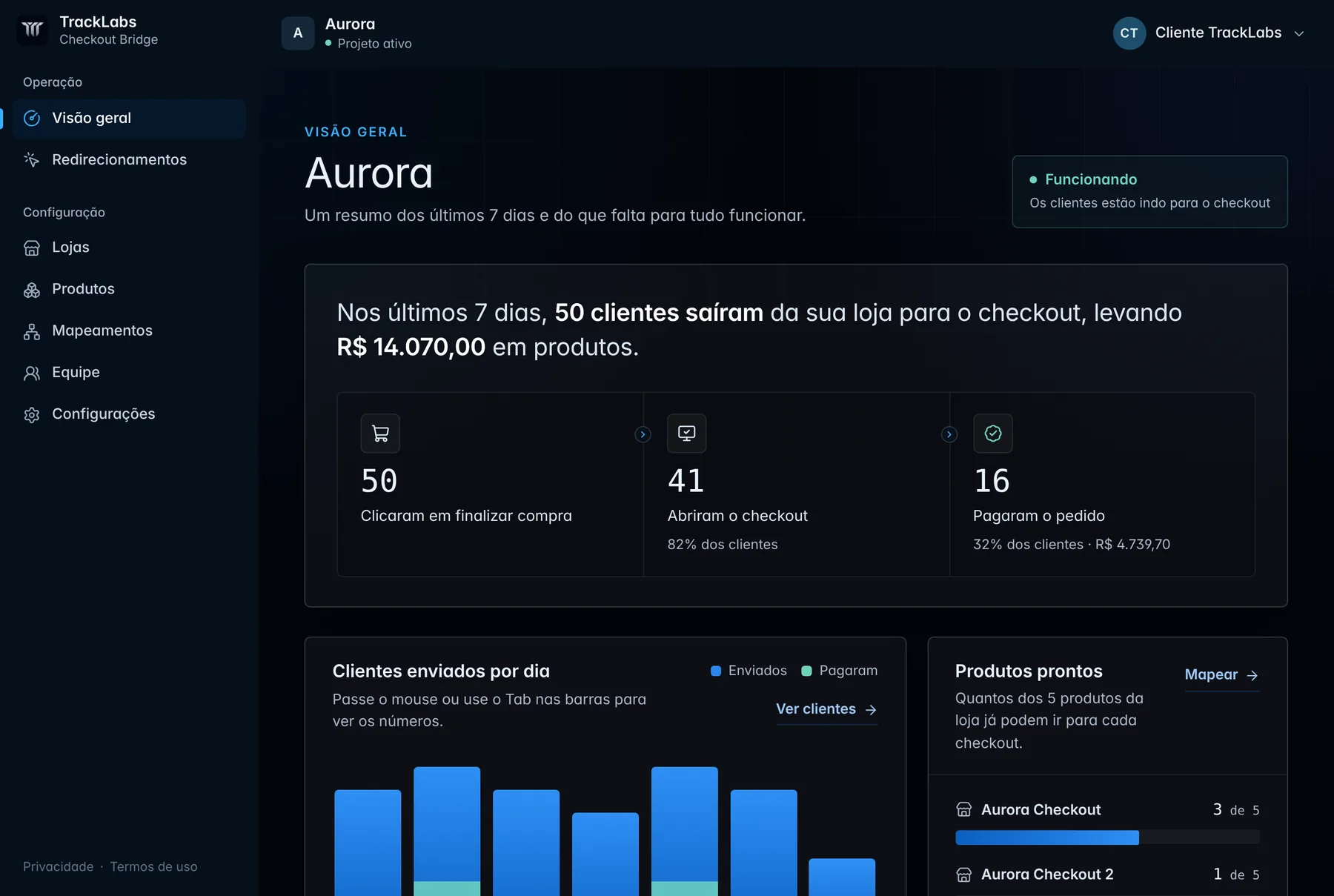Click the shopping cart icon above 50
Screen dimensions: 1334x896
pos(380,434)
